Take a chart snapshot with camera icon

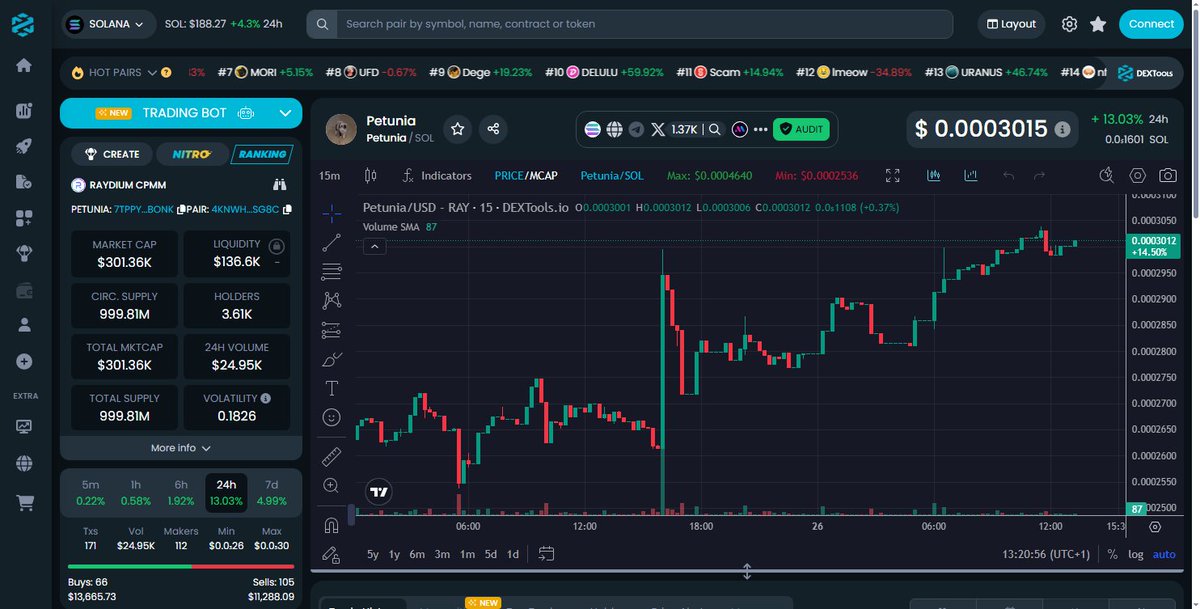(1167, 175)
